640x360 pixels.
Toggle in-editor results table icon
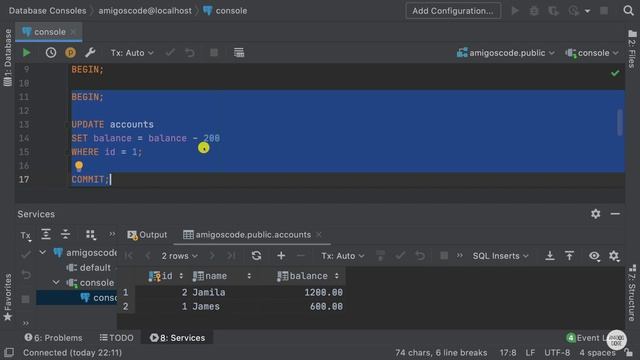pos(239,53)
